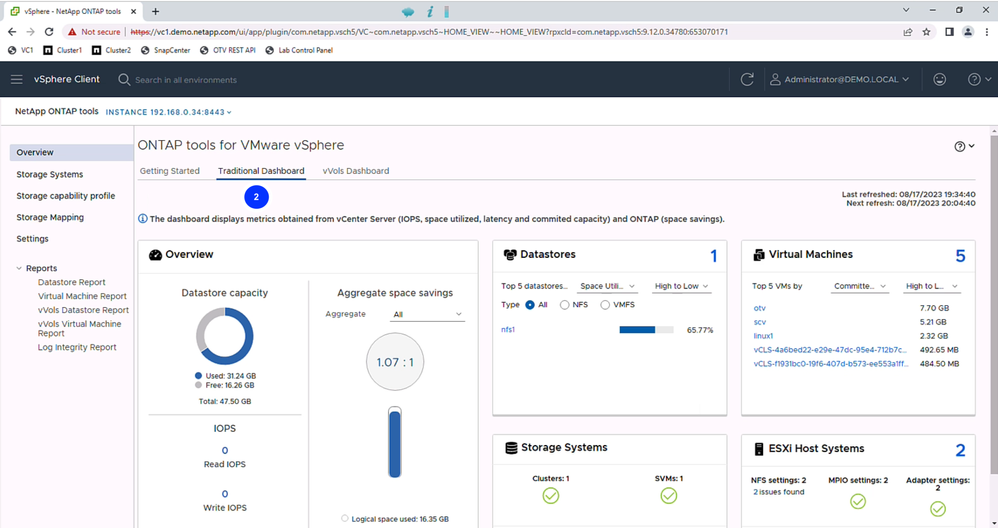Viewport: 998px width, 528px height.
Task: Click the vSphere refresh icon
Action: point(747,79)
